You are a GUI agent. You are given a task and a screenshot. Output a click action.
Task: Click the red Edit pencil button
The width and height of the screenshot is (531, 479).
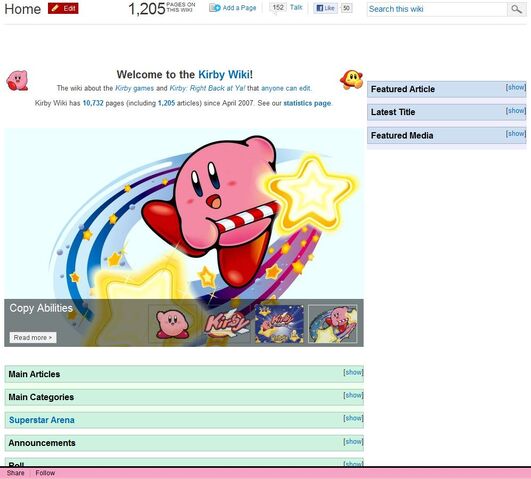pyautogui.click(x=63, y=8)
